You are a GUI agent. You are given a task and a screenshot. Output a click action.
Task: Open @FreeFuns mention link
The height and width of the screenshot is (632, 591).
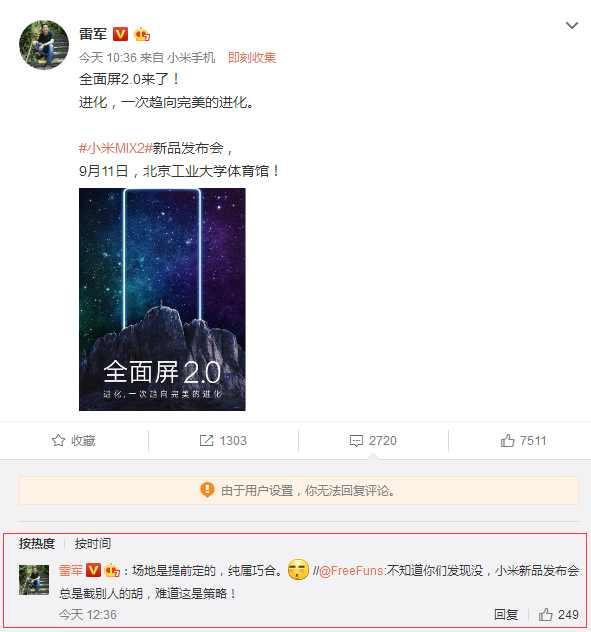click(351, 571)
